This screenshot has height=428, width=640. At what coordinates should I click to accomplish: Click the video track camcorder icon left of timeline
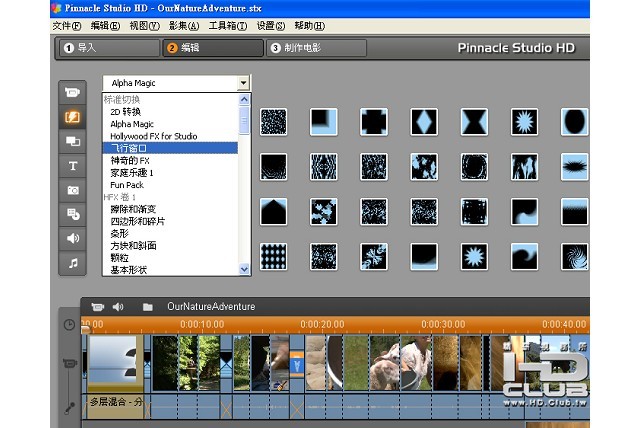click(69, 363)
